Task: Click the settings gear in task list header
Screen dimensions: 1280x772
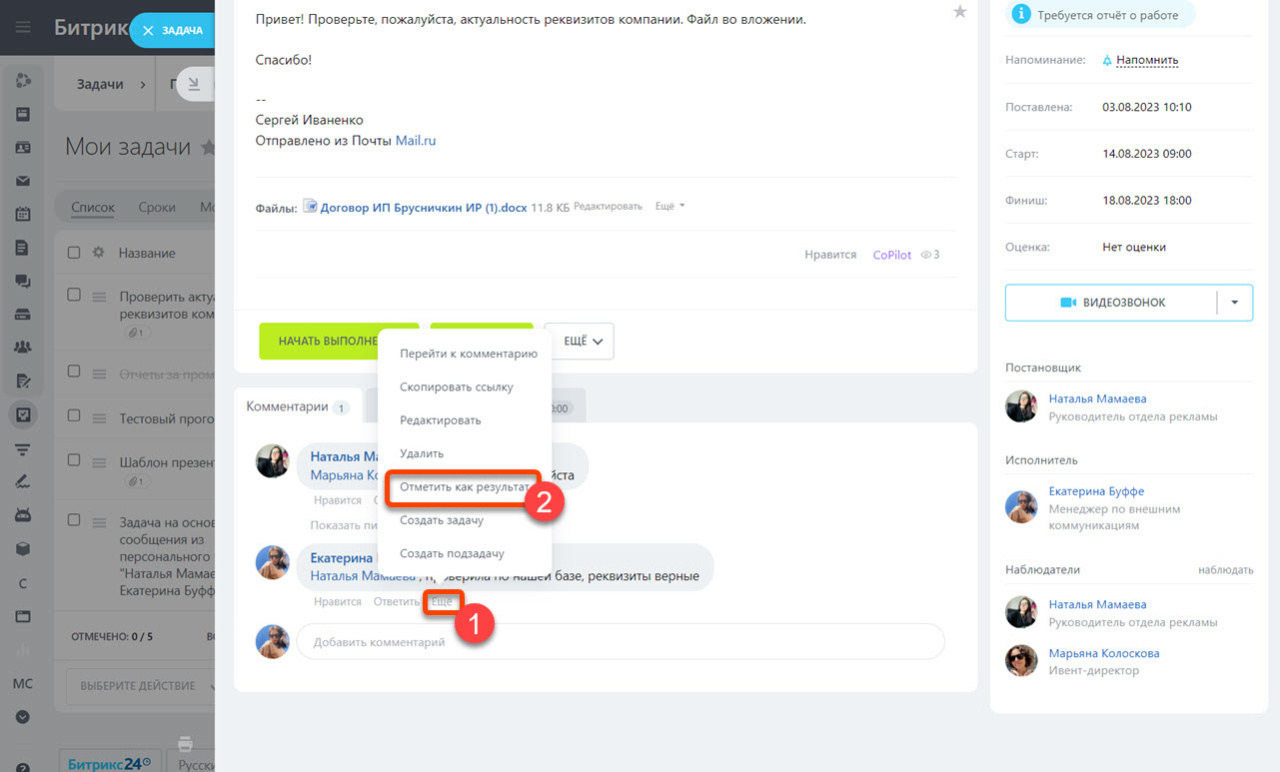Action: (x=98, y=253)
